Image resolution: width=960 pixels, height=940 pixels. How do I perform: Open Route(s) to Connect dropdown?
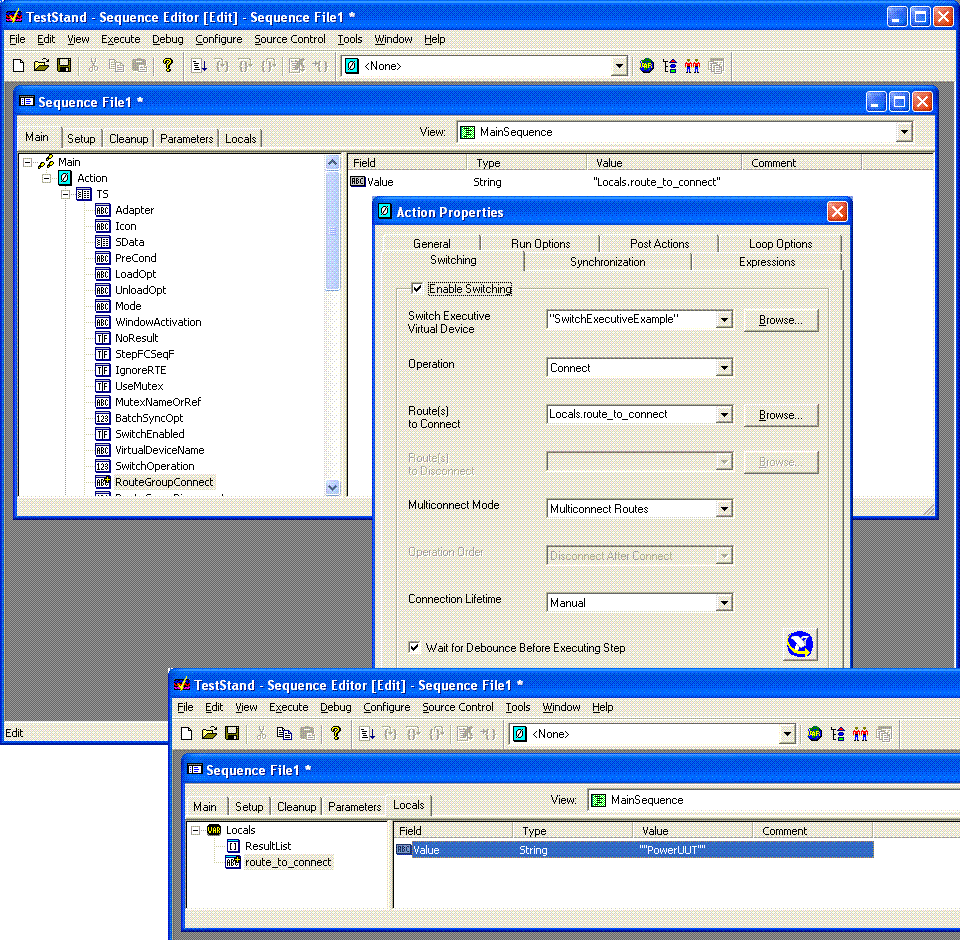(x=724, y=415)
